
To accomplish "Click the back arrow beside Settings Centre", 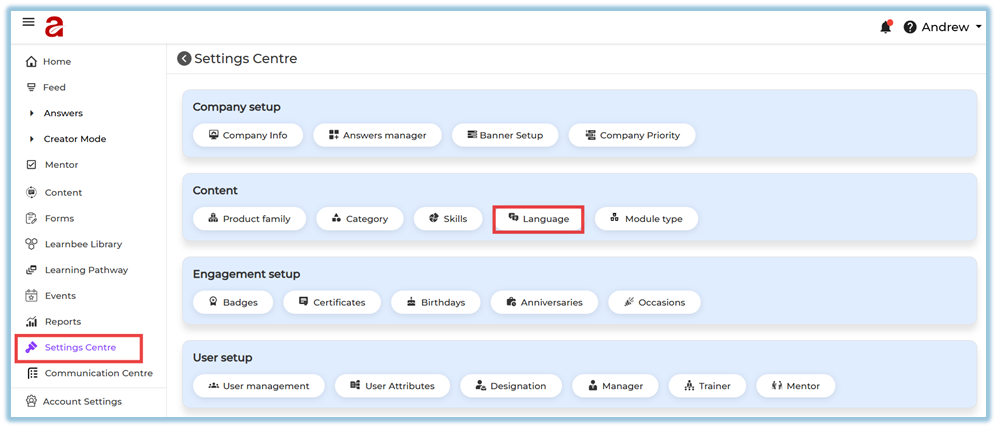I will pyautogui.click(x=184, y=59).
